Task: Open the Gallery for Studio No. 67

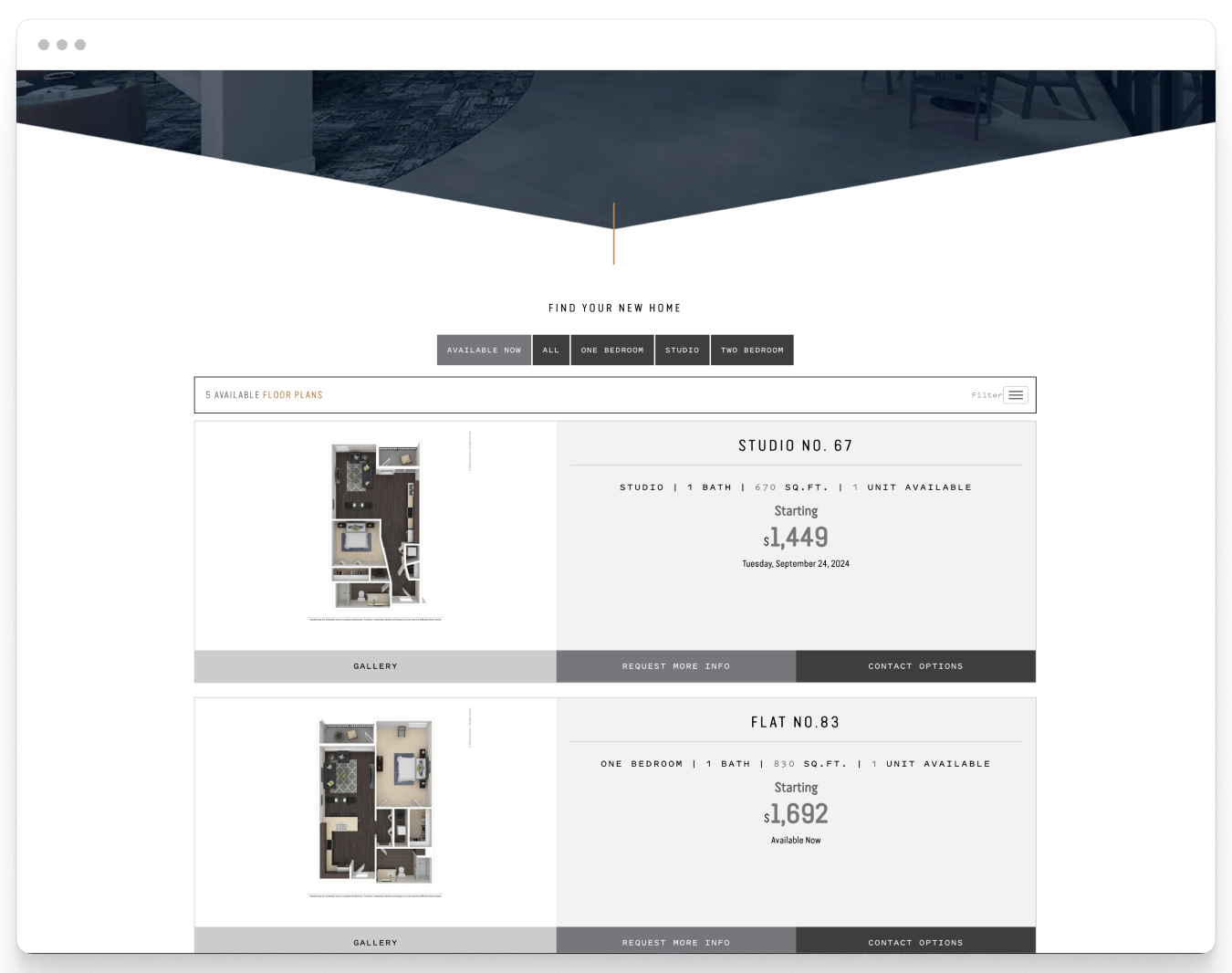Action: coord(375,666)
